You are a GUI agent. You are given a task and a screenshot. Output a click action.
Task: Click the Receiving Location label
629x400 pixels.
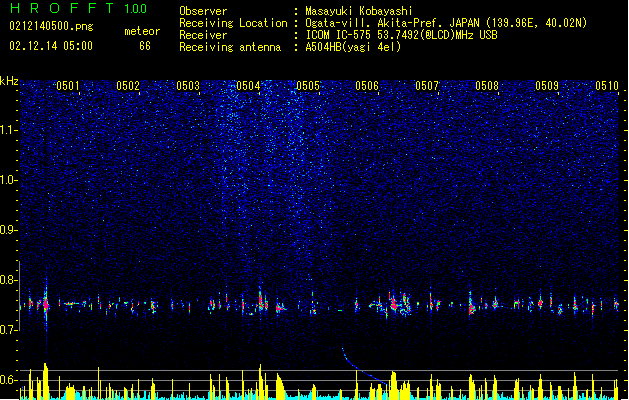coord(233,23)
